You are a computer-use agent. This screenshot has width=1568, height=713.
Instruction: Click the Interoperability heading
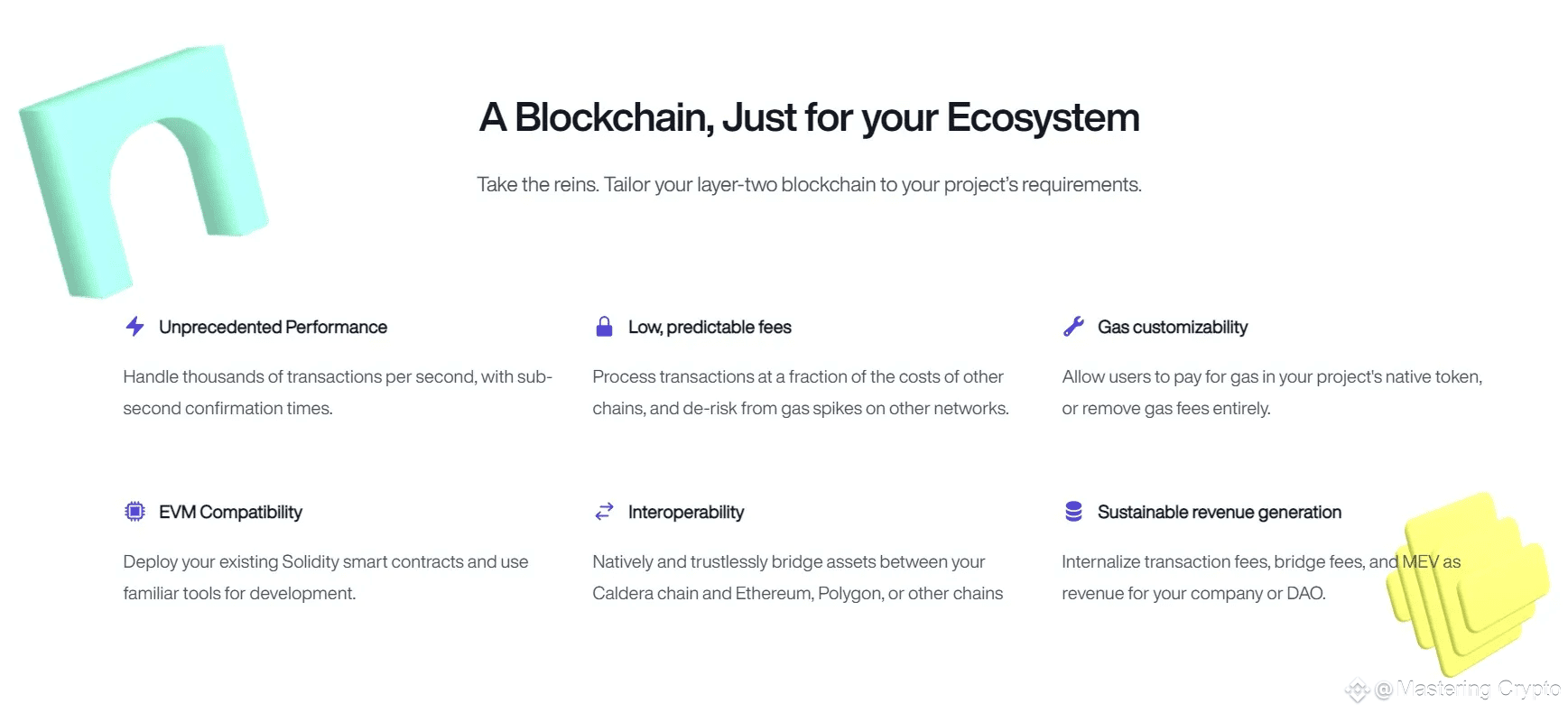click(686, 512)
